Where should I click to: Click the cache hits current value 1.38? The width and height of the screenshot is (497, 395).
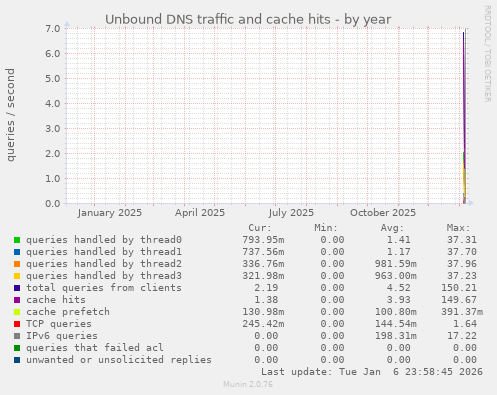tap(266, 300)
